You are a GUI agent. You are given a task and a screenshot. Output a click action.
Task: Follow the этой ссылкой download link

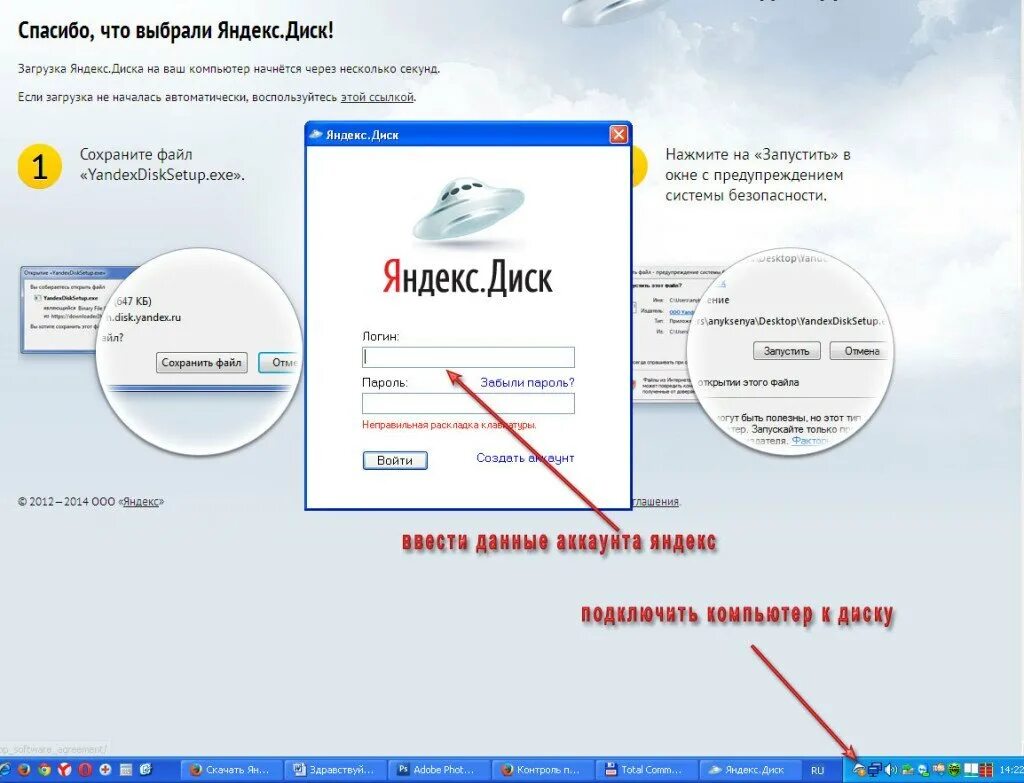[377, 97]
